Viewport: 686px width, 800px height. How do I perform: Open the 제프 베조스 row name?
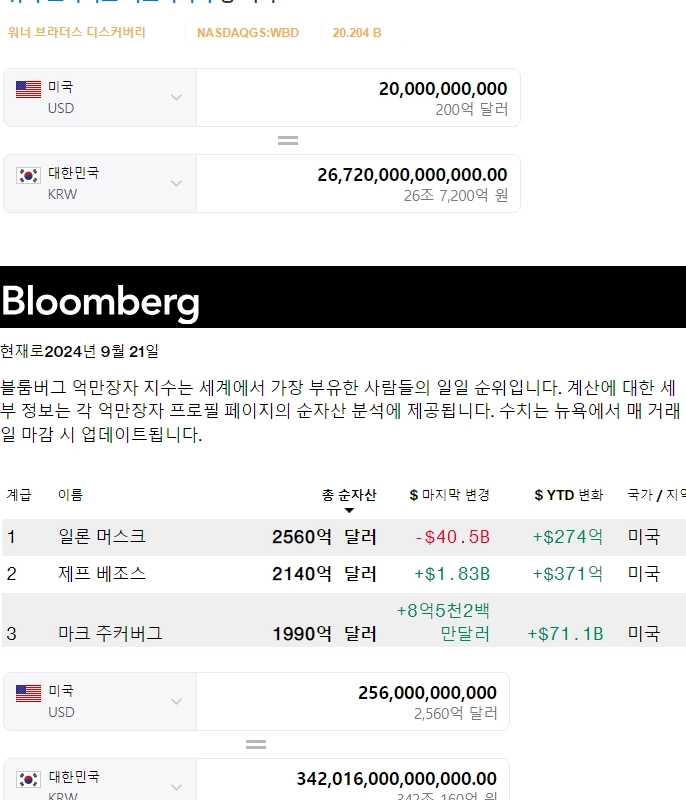coord(102,574)
